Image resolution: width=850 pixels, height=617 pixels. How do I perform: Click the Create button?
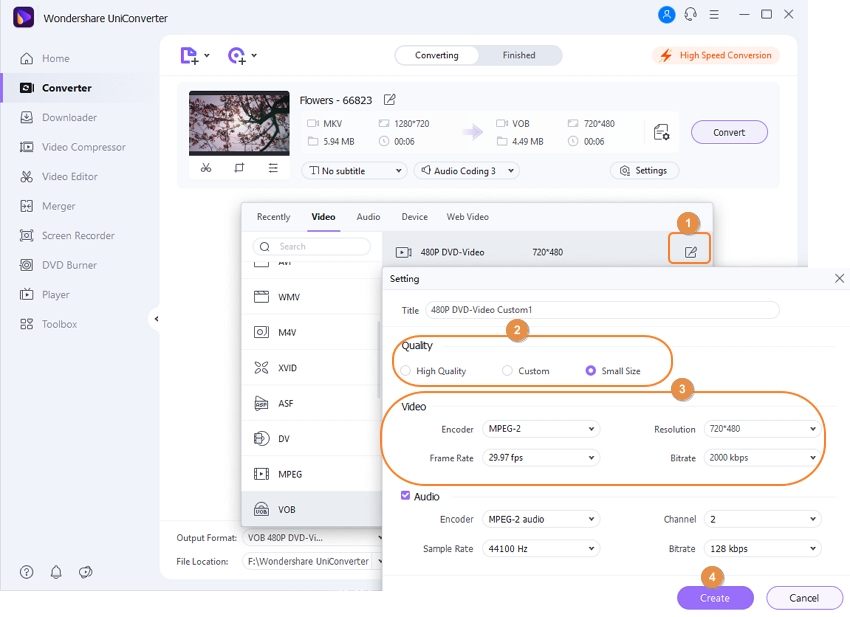715,598
